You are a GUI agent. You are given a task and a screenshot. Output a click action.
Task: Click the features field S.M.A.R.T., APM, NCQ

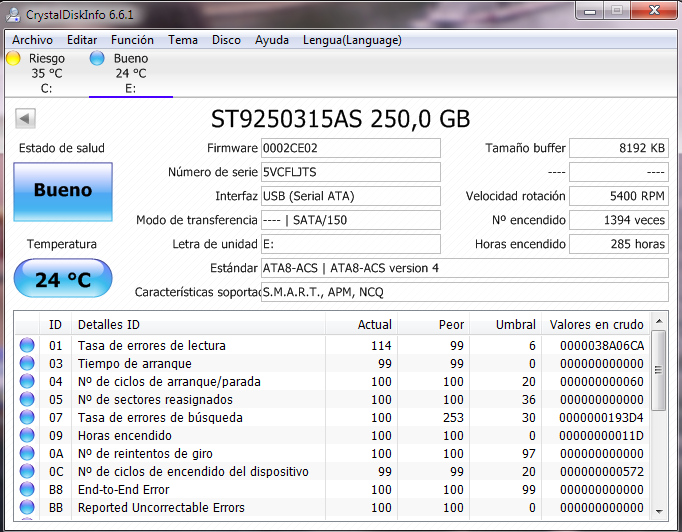465,292
